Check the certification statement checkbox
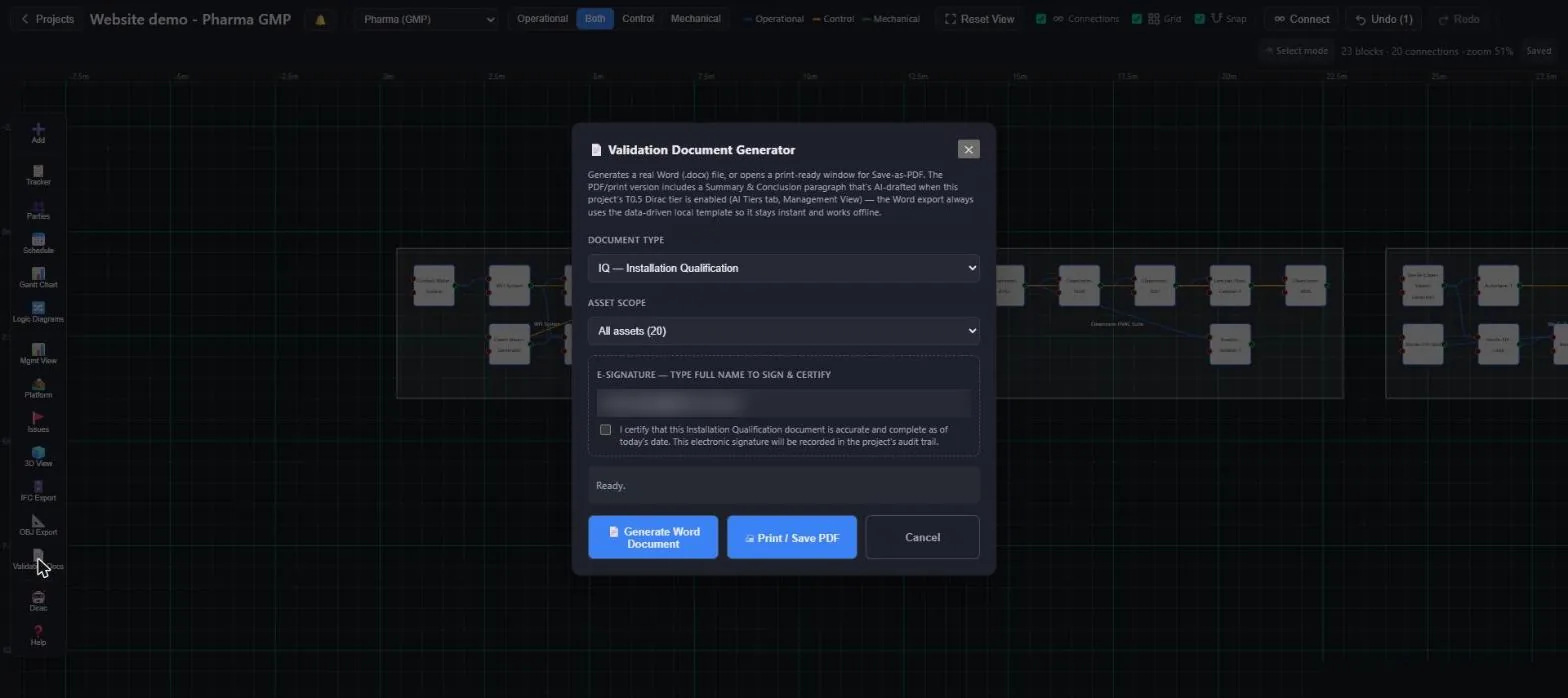 point(605,430)
